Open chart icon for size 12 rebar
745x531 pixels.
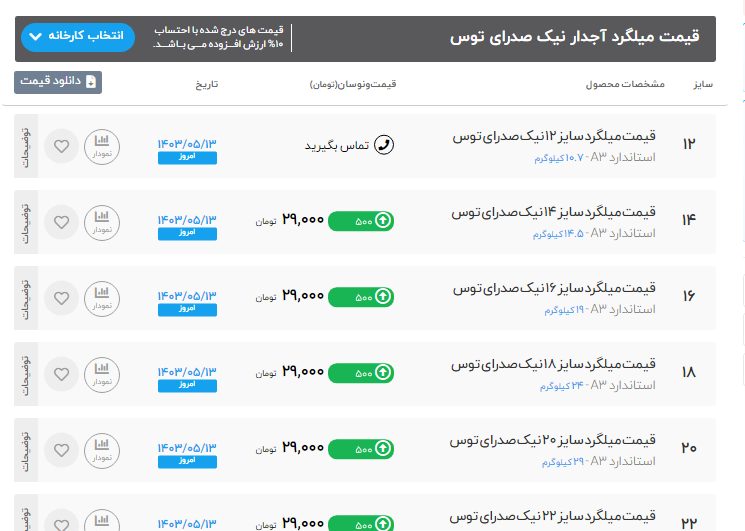(101, 146)
